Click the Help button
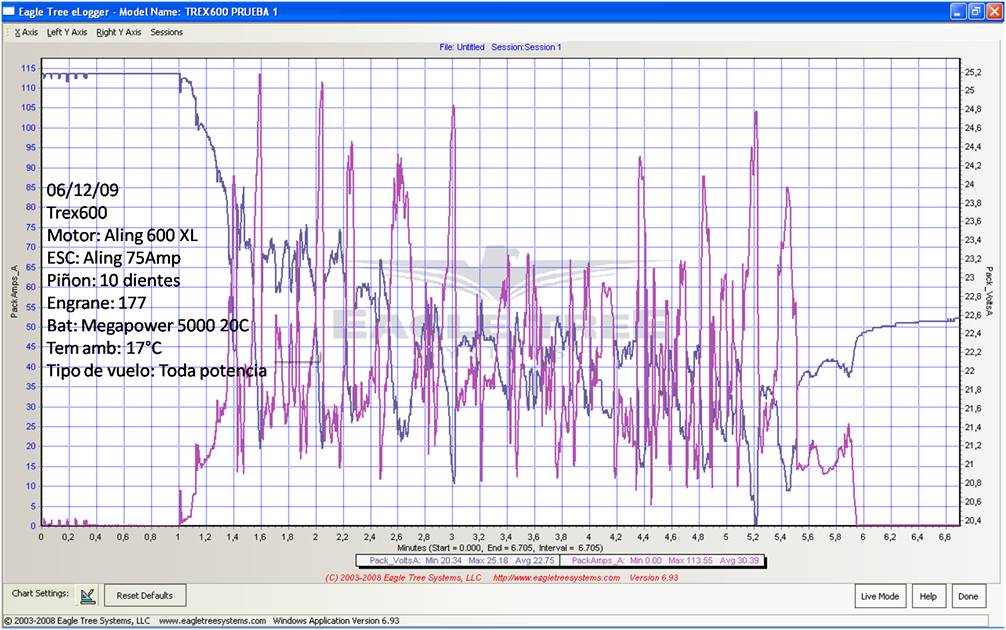The width and height of the screenshot is (1006, 630). (x=927, y=596)
